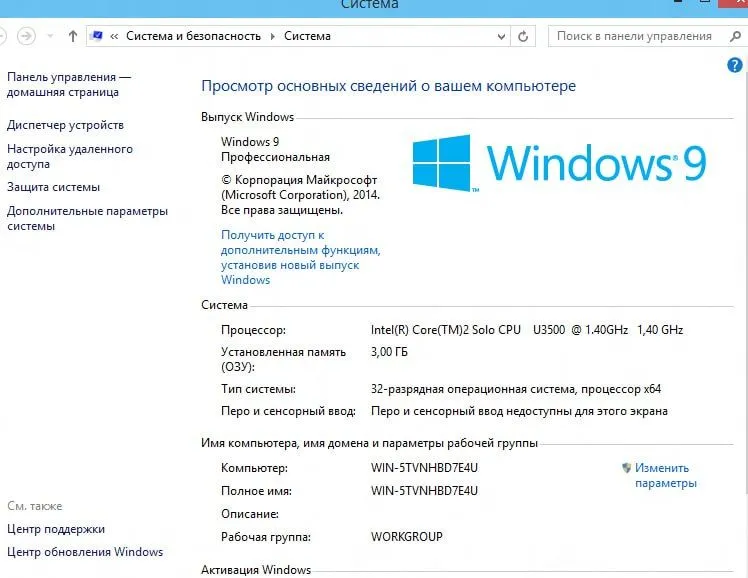Open Настройка удаленного доступа
This screenshot has width=748, height=578.
70,156
